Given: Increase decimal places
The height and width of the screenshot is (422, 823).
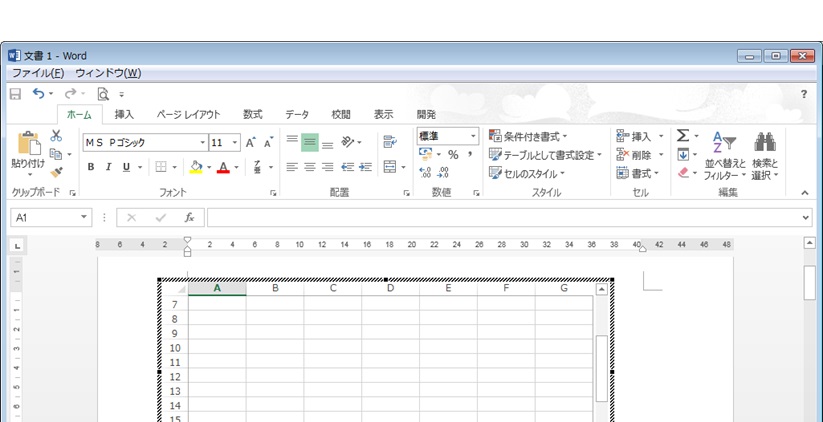Looking at the screenshot, I should click(425, 172).
